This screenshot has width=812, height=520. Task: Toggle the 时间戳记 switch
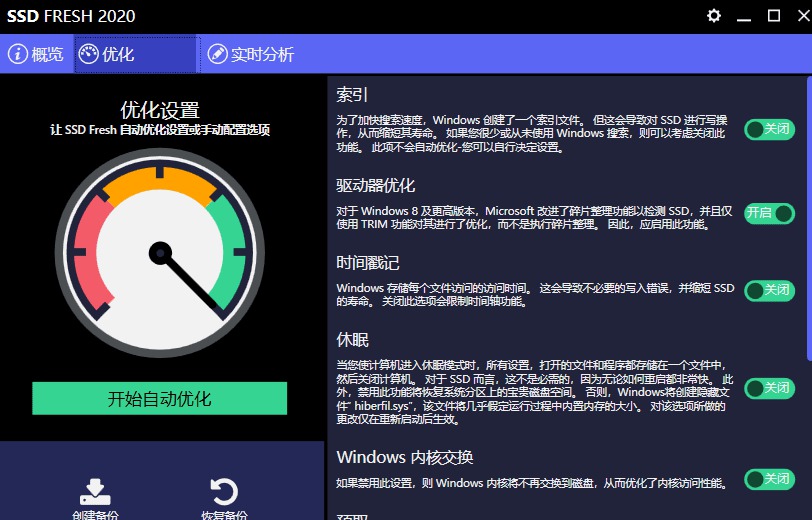point(770,291)
